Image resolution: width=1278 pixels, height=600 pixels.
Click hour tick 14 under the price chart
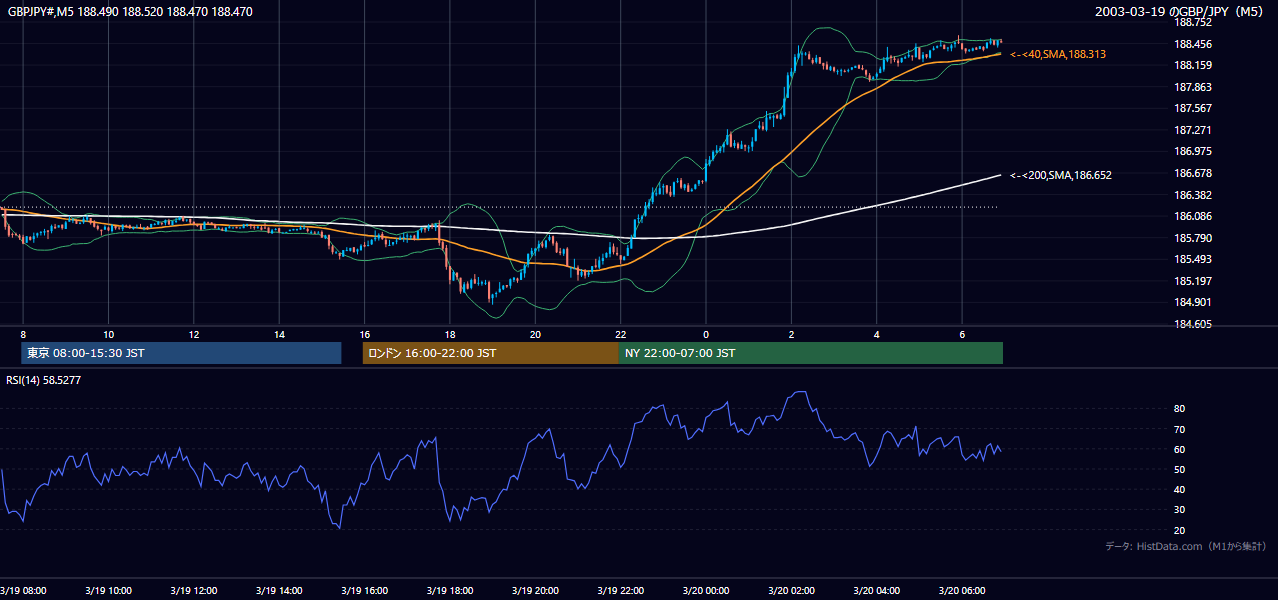tap(279, 334)
